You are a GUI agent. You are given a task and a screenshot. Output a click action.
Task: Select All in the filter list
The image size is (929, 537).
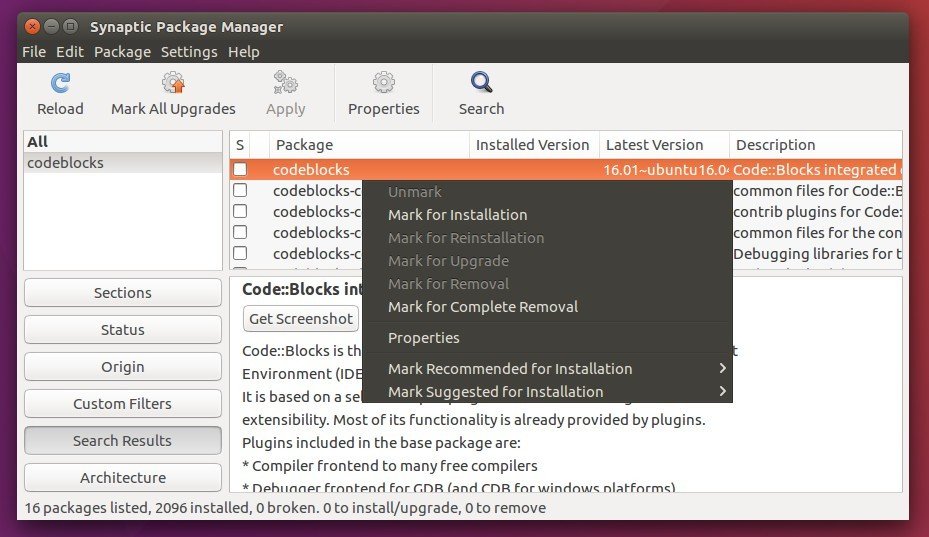pos(123,142)
